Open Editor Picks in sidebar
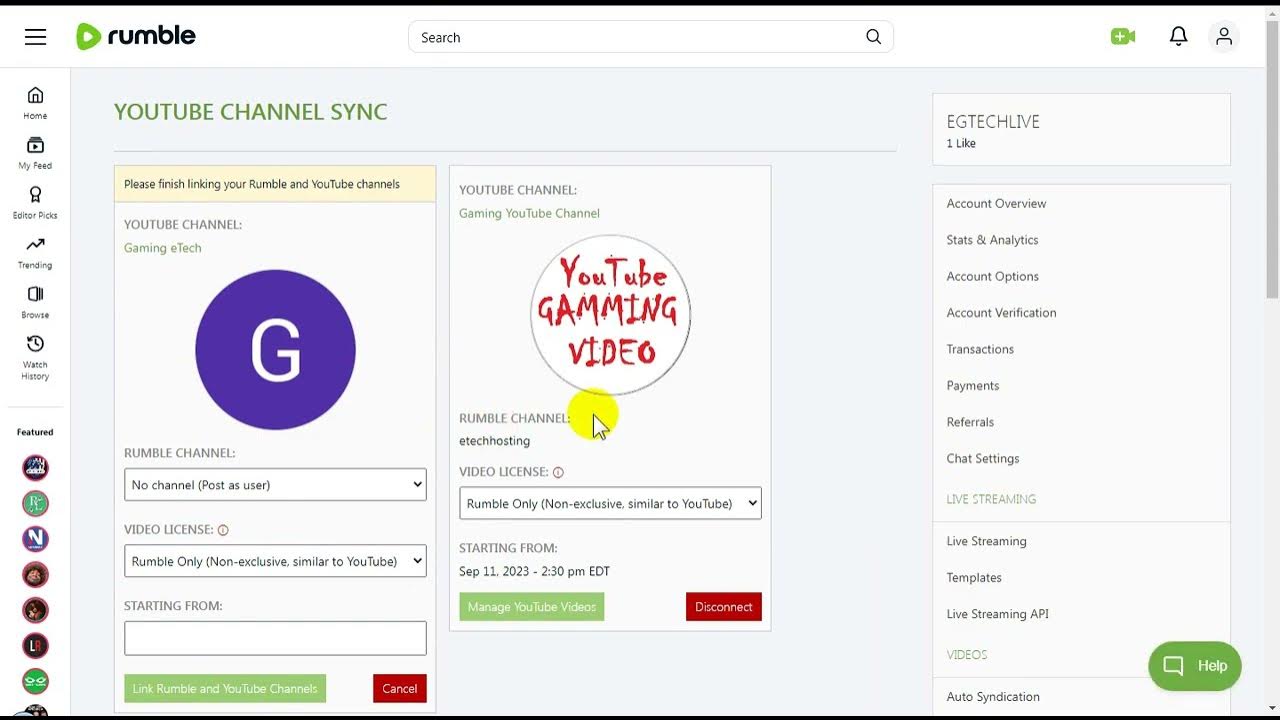The height and width of the screenshot is (720, 1280). tap(35, 203)
